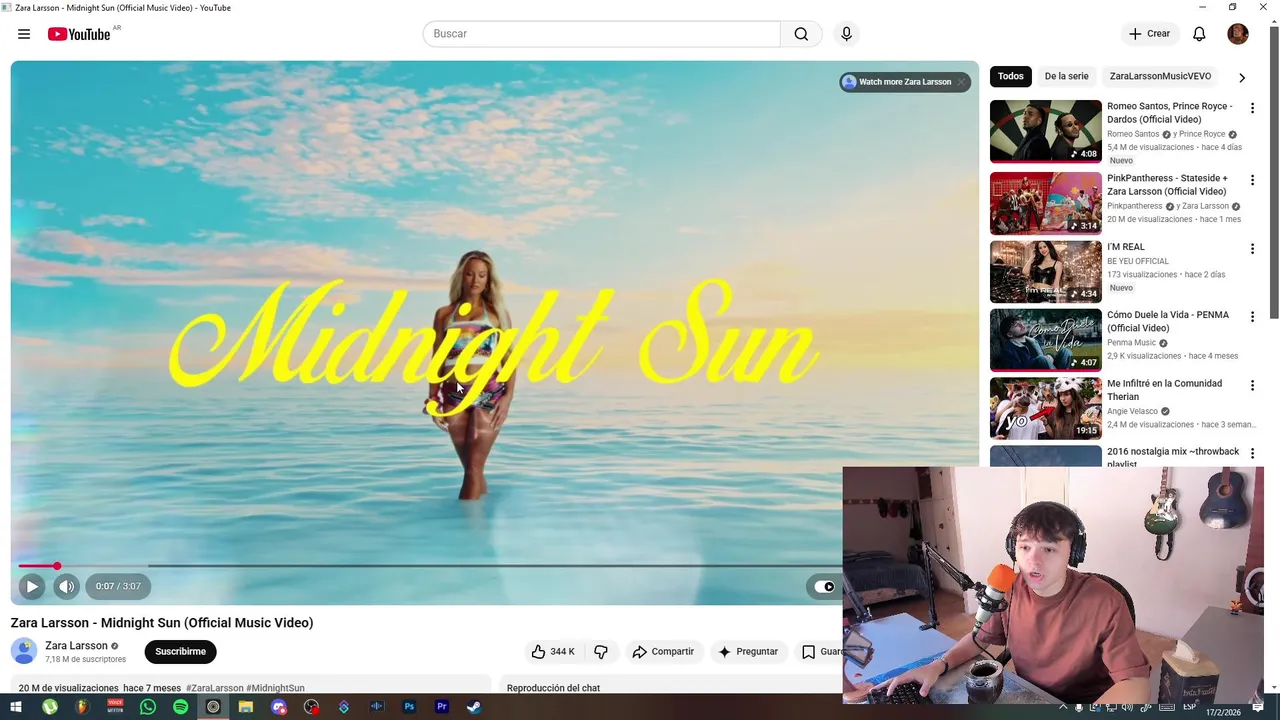Open the Penma Music channel name
Screen dimensions: 1280x720
point(1131,343)
